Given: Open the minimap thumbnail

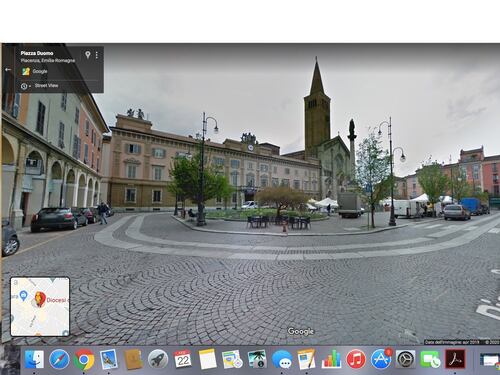Looking at the screenshot, I should [x=40, y=307].
